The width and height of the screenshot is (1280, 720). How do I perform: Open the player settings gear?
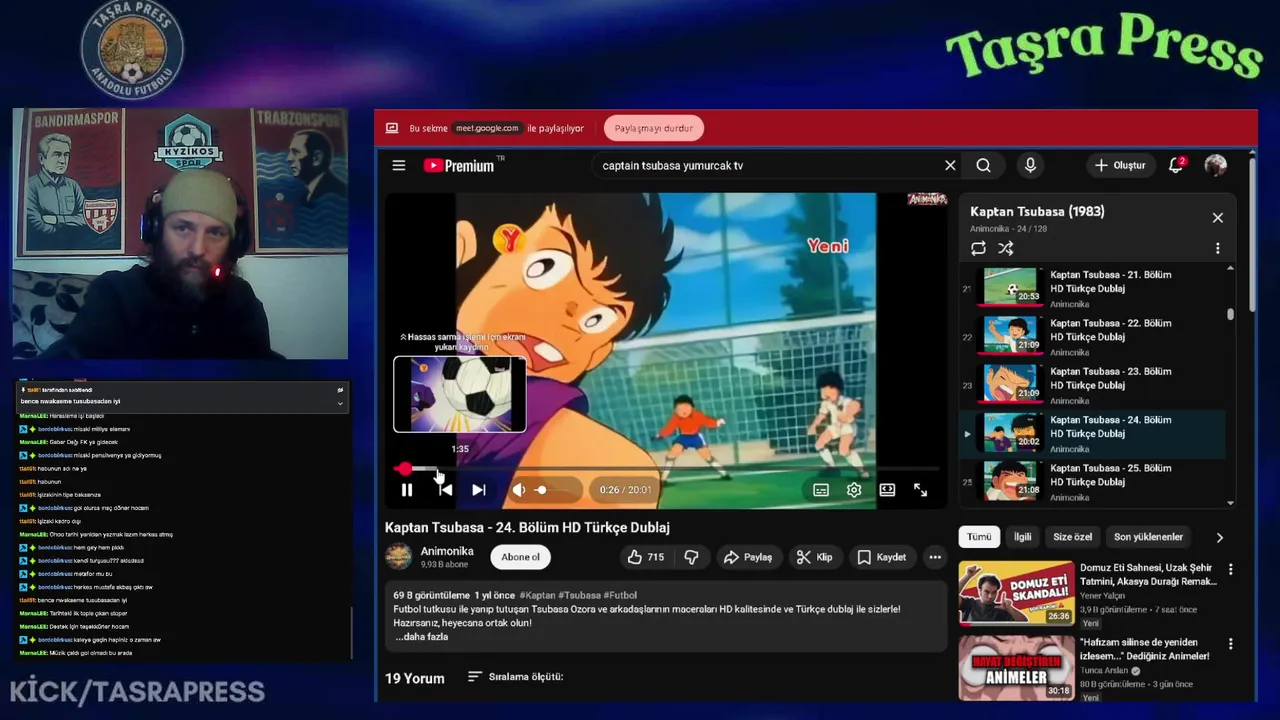click(x=854, y=490)
